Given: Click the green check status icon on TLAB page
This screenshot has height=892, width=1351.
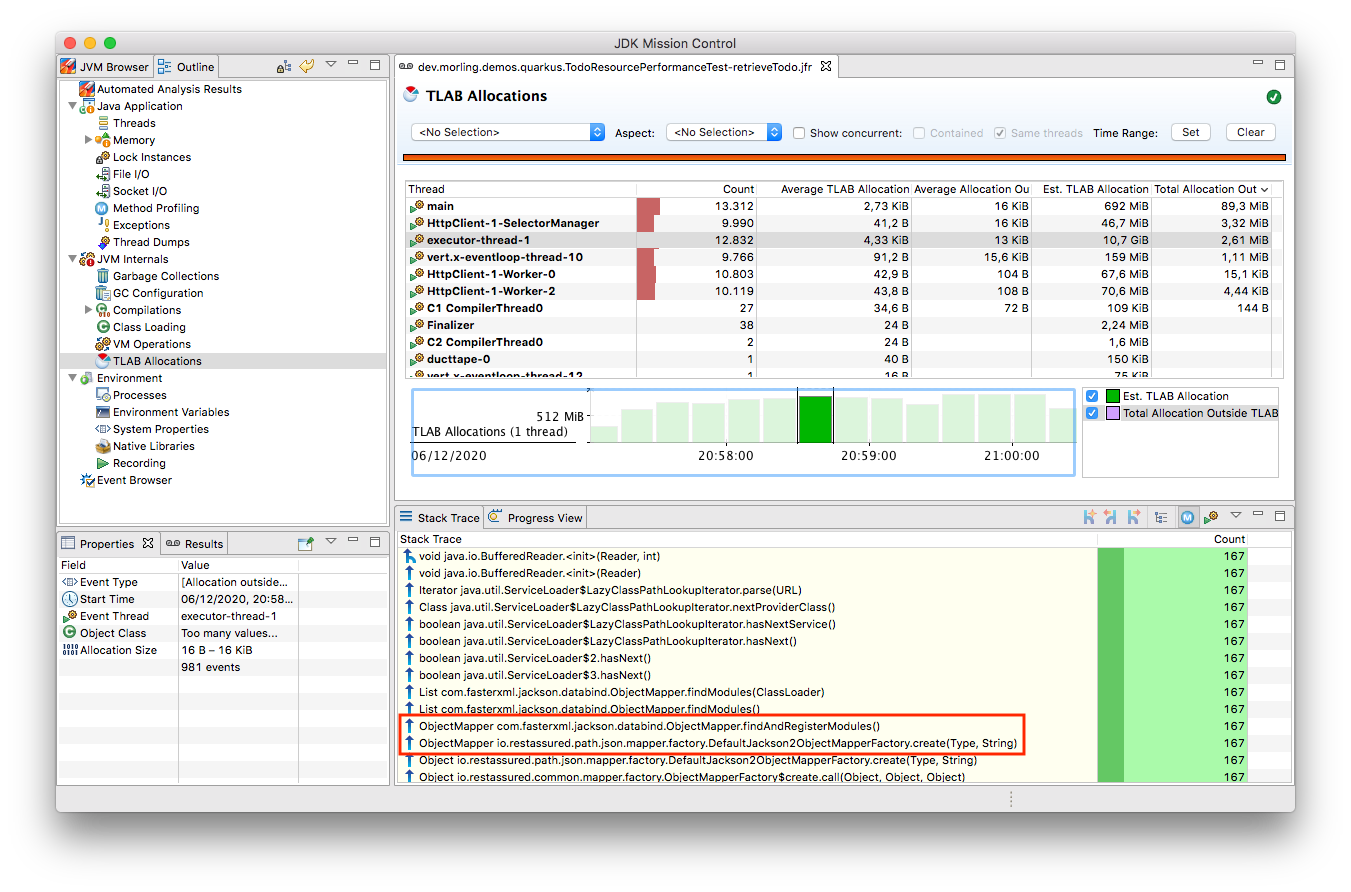Looking at the screenshot, I should pos(1273,97).
